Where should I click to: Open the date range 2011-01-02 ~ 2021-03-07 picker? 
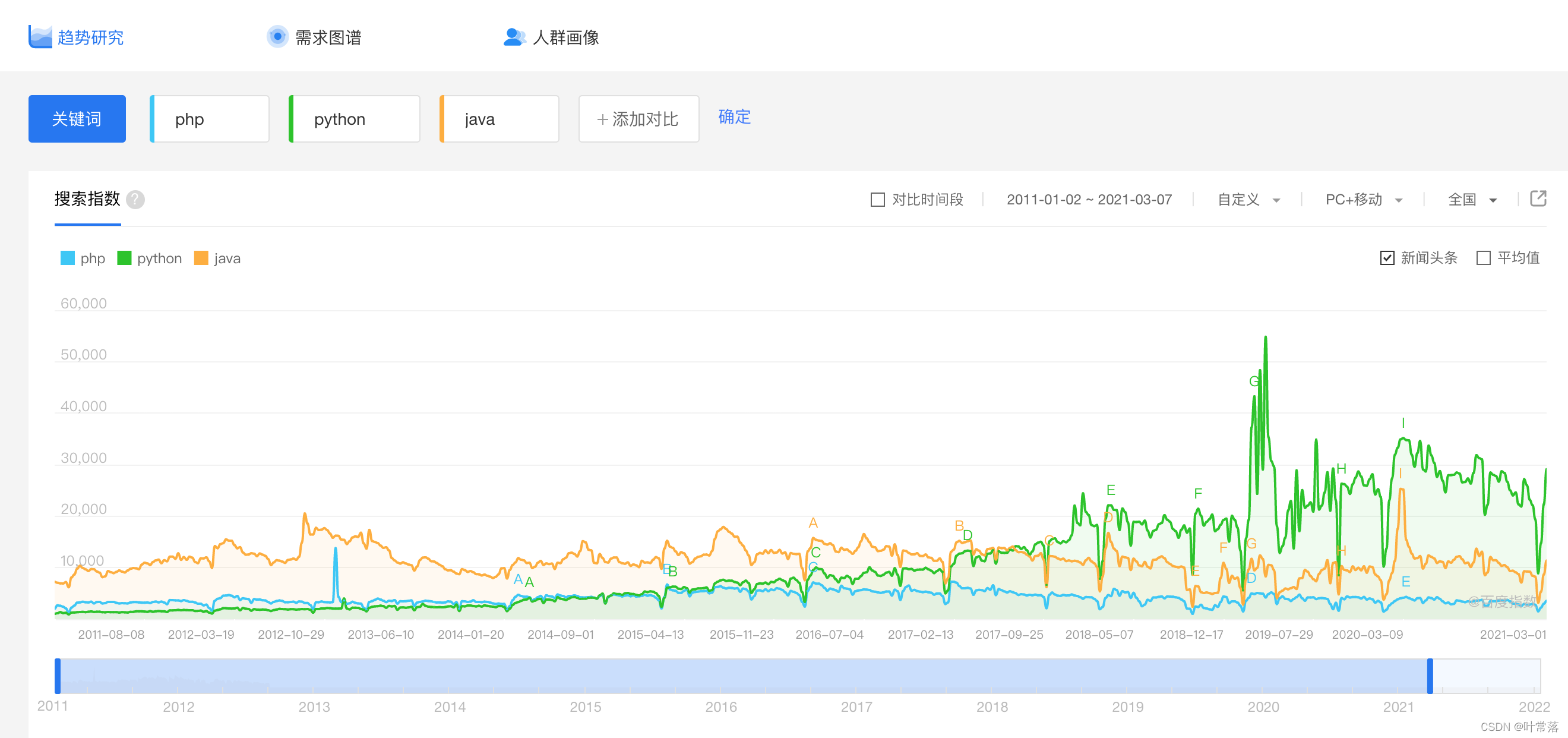tap(1088, 200)
